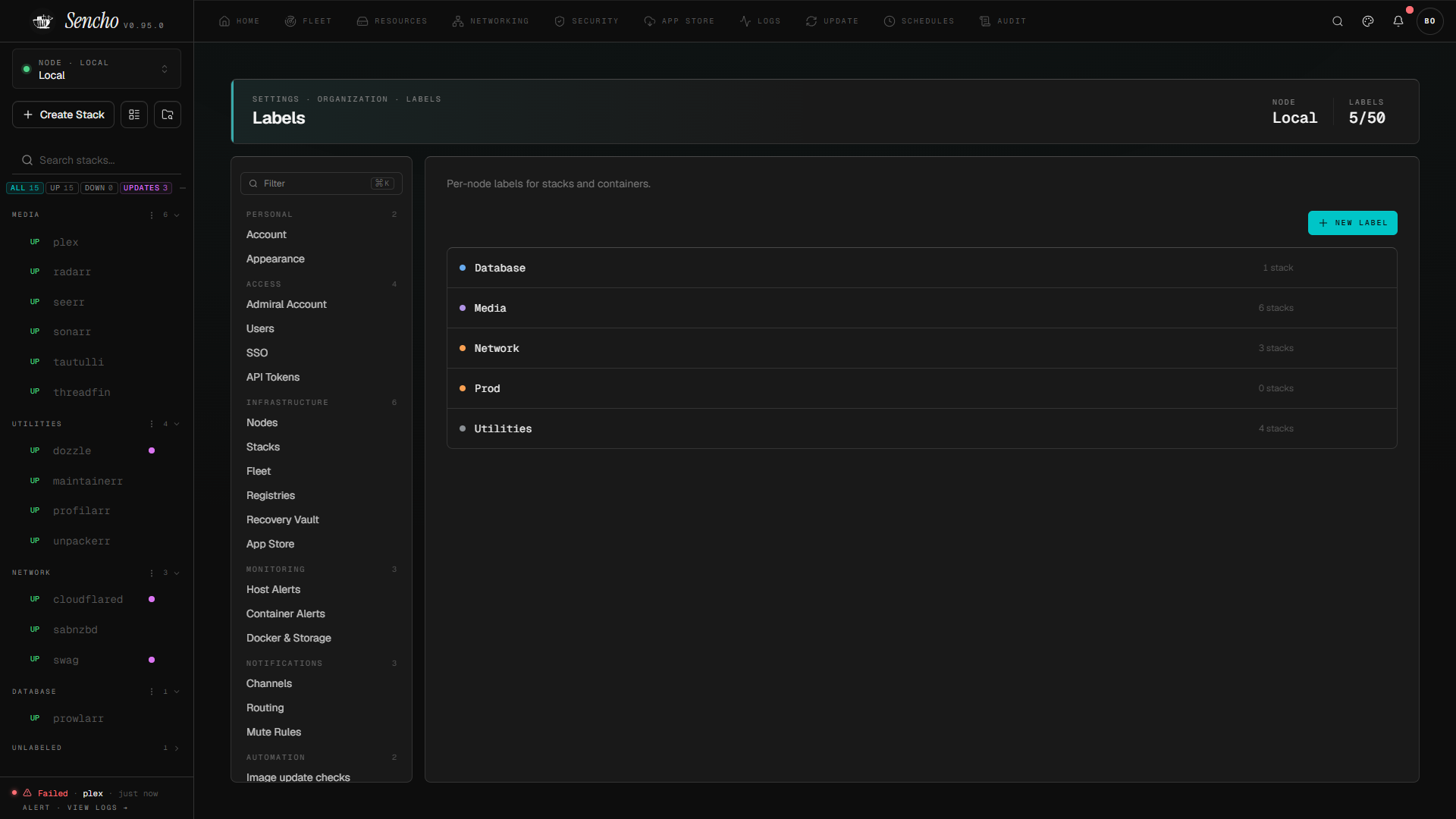Go to Resources in the top navigation
Screen dimensions: 1456x819
click(392, 21)
